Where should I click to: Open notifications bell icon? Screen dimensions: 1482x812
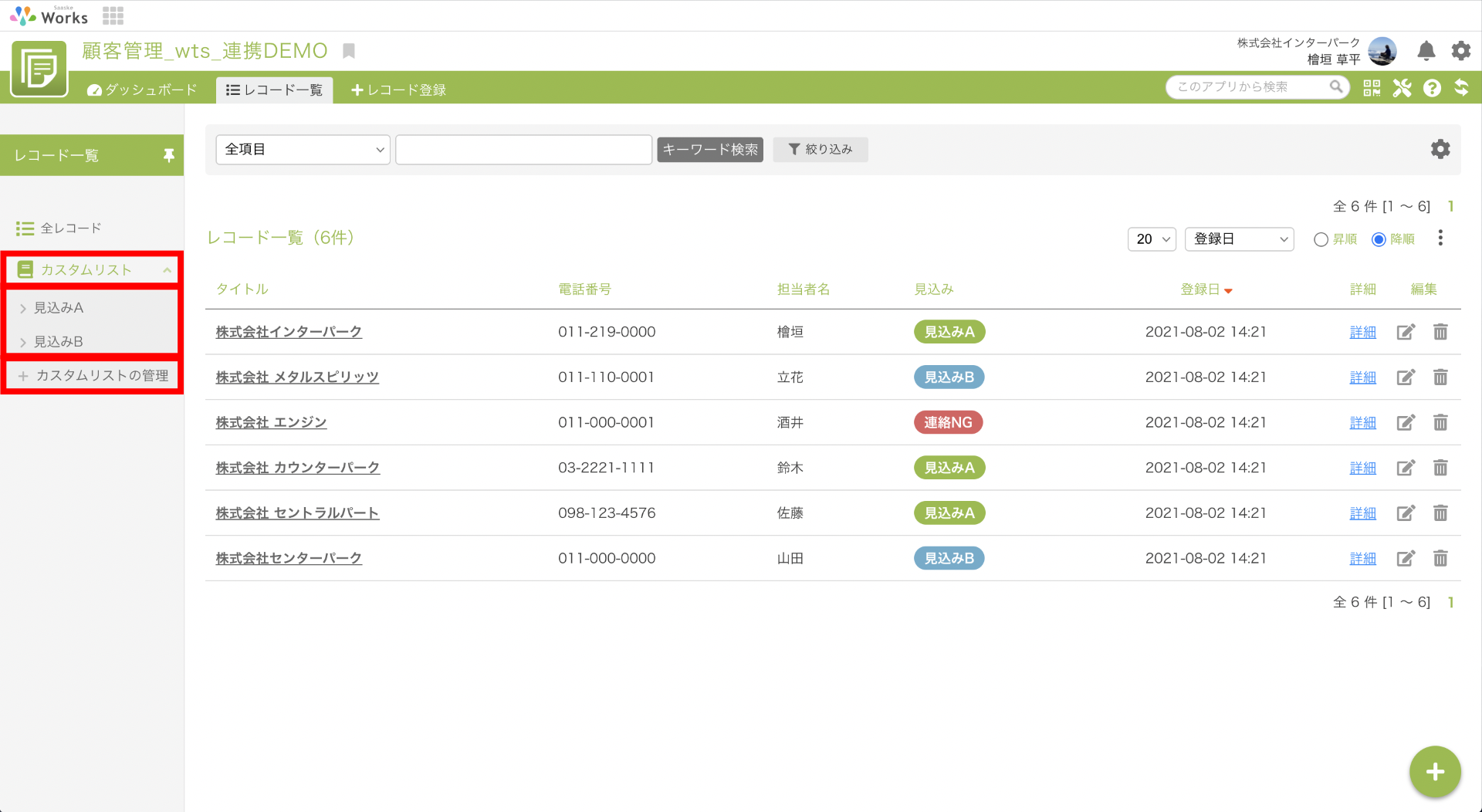pyautogui.click(x=1426, y=51)
